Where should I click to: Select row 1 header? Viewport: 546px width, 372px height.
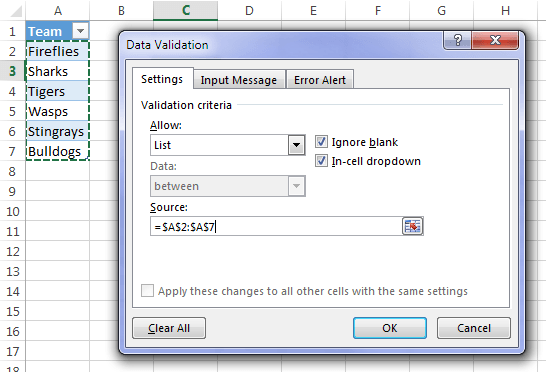12,31
